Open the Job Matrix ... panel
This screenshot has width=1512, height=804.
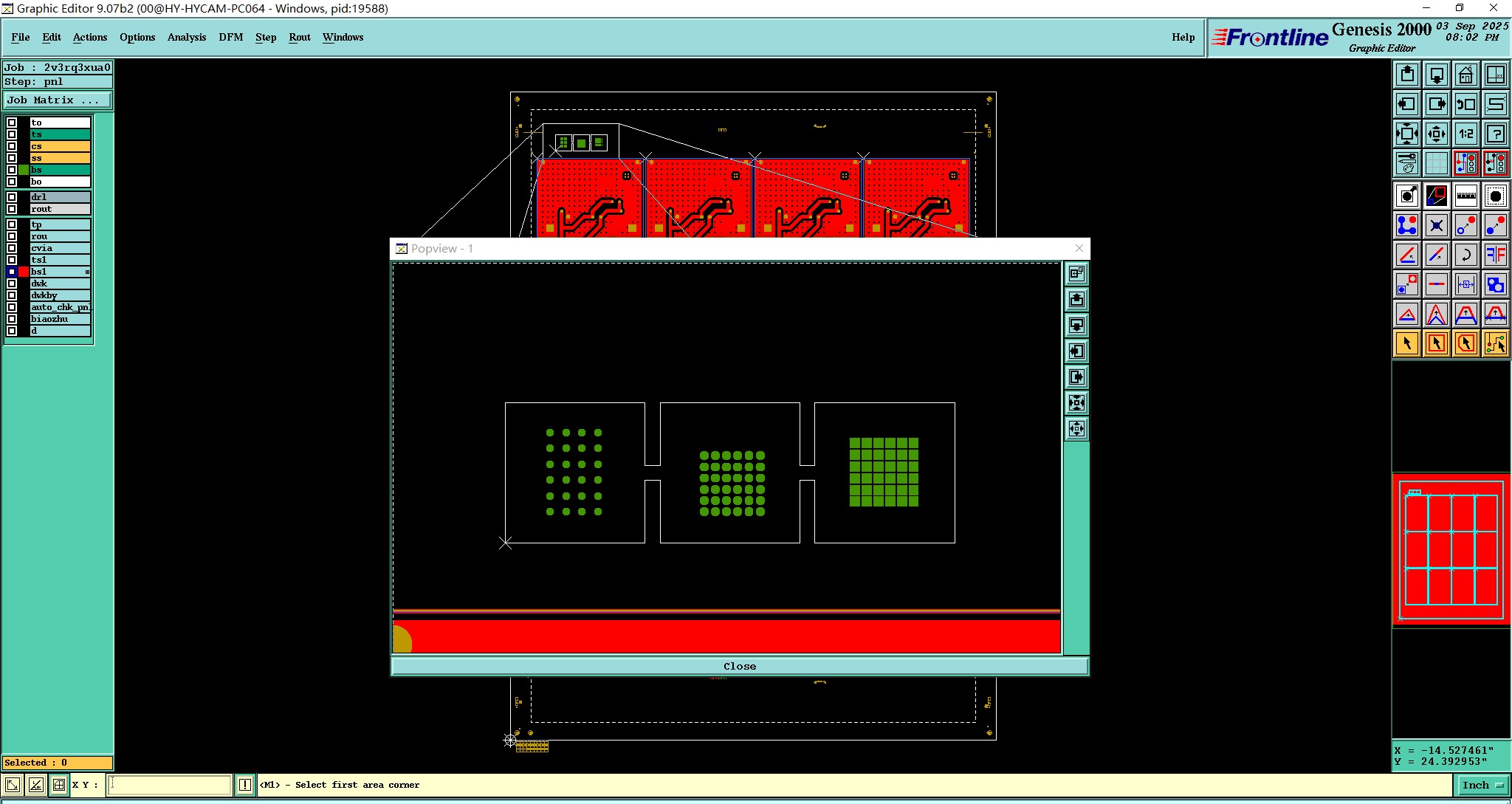[58, 100]
